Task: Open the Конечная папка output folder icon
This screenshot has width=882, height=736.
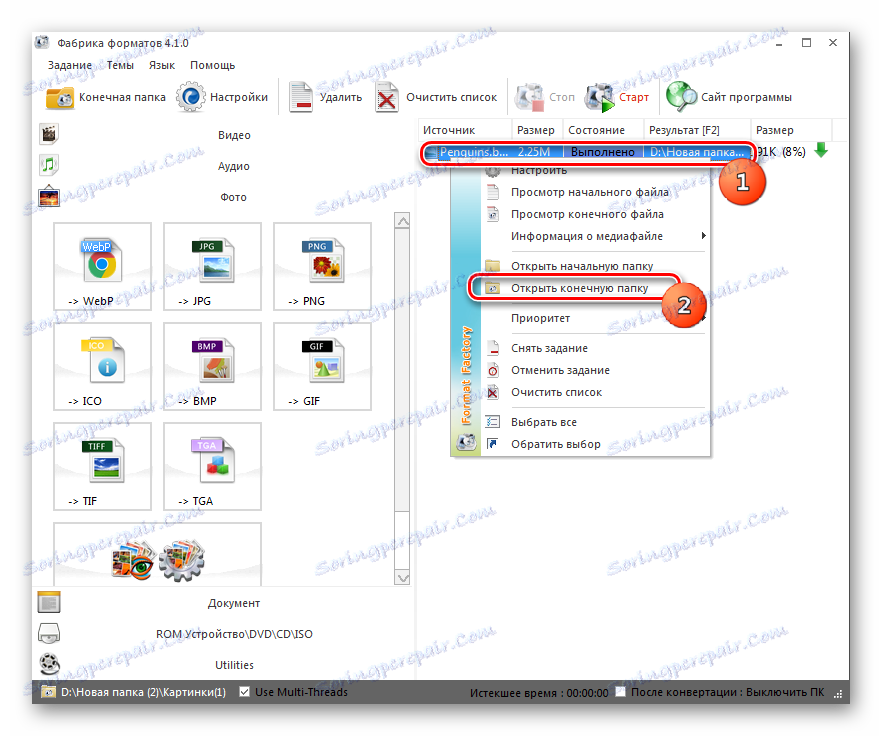Action: point(59,98)
